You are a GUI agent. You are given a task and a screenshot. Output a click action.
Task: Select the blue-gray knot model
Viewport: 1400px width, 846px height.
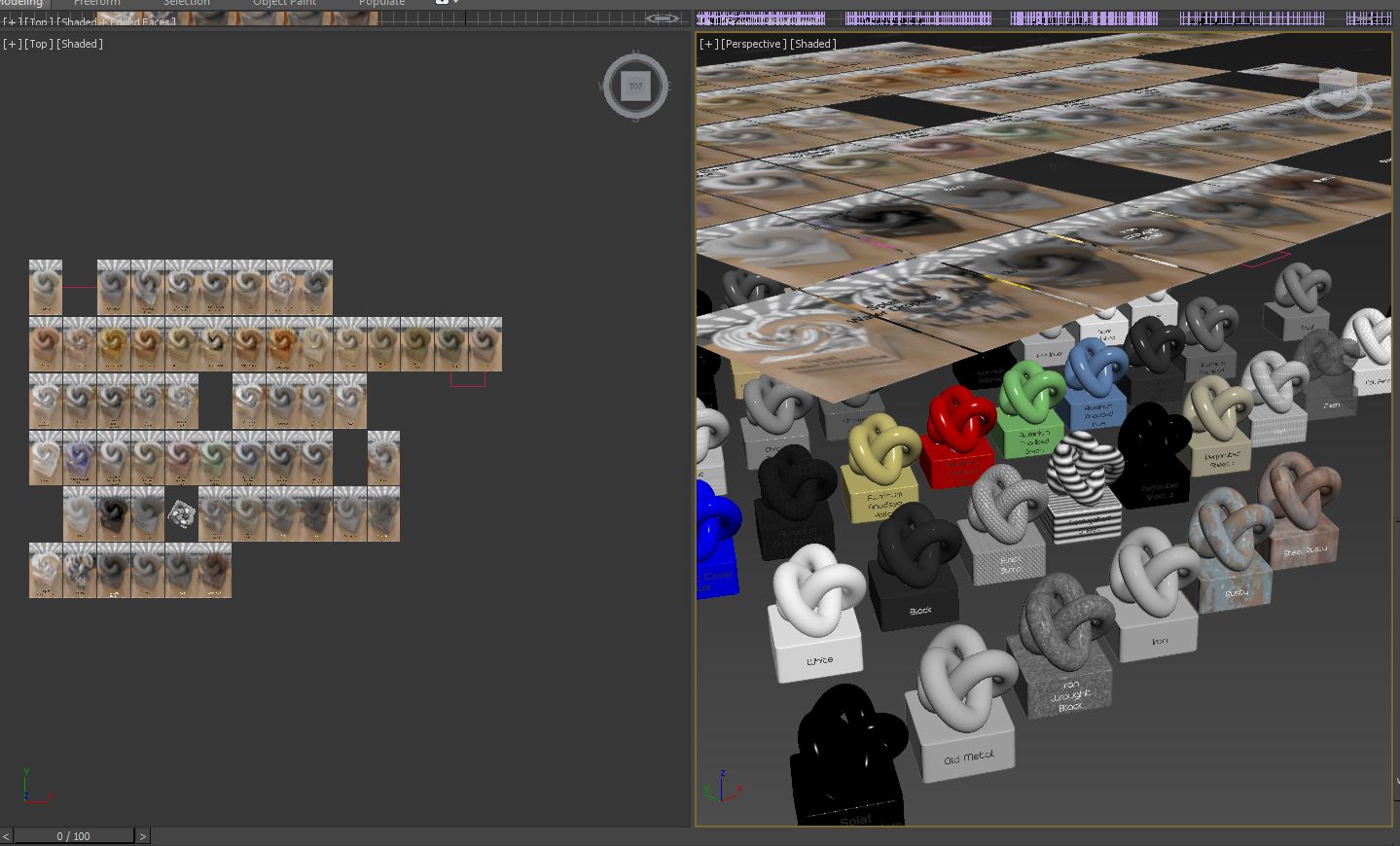coord(1095,370)
